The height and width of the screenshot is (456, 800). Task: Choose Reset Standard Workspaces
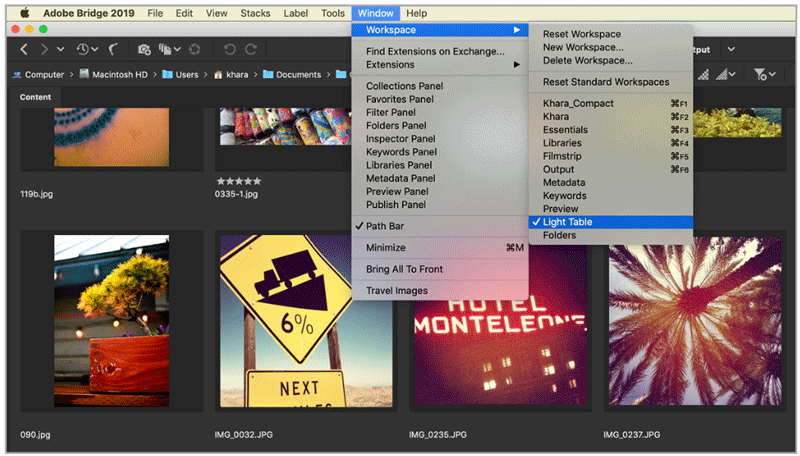611,82
